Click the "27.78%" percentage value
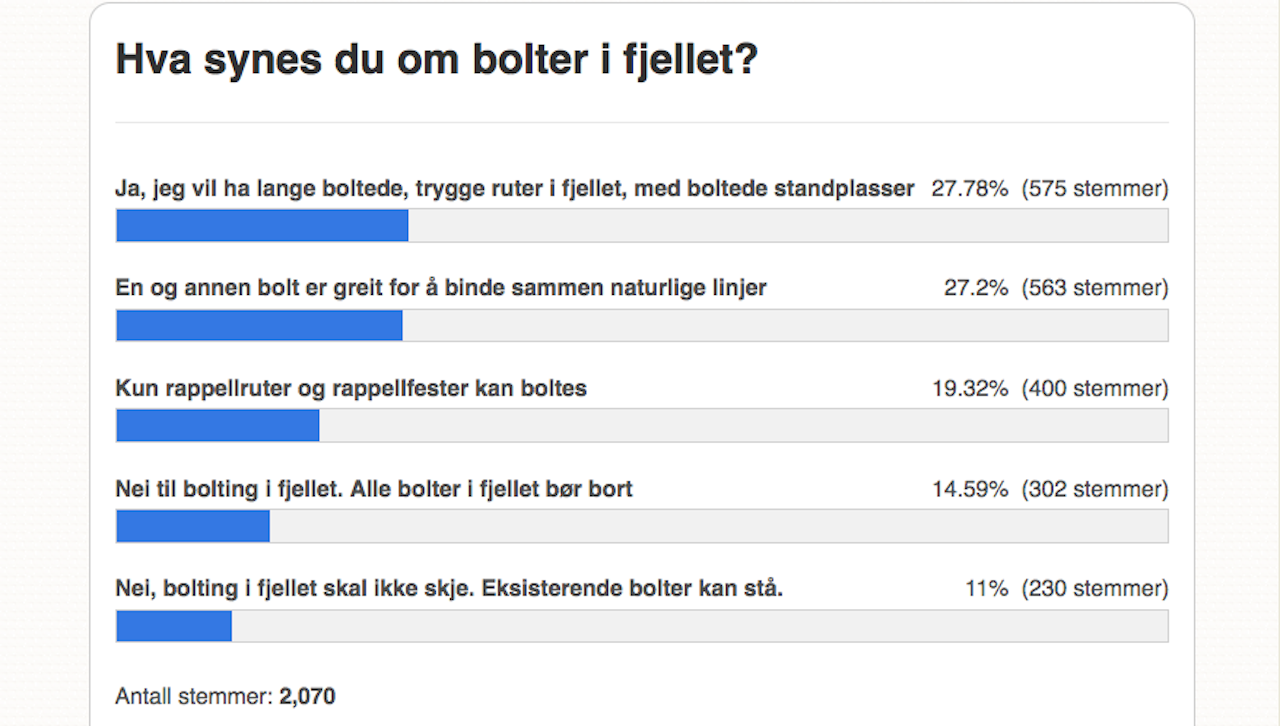Image resolution: width=1280 pixels, height=726 pixels. [x=969, y=188]
